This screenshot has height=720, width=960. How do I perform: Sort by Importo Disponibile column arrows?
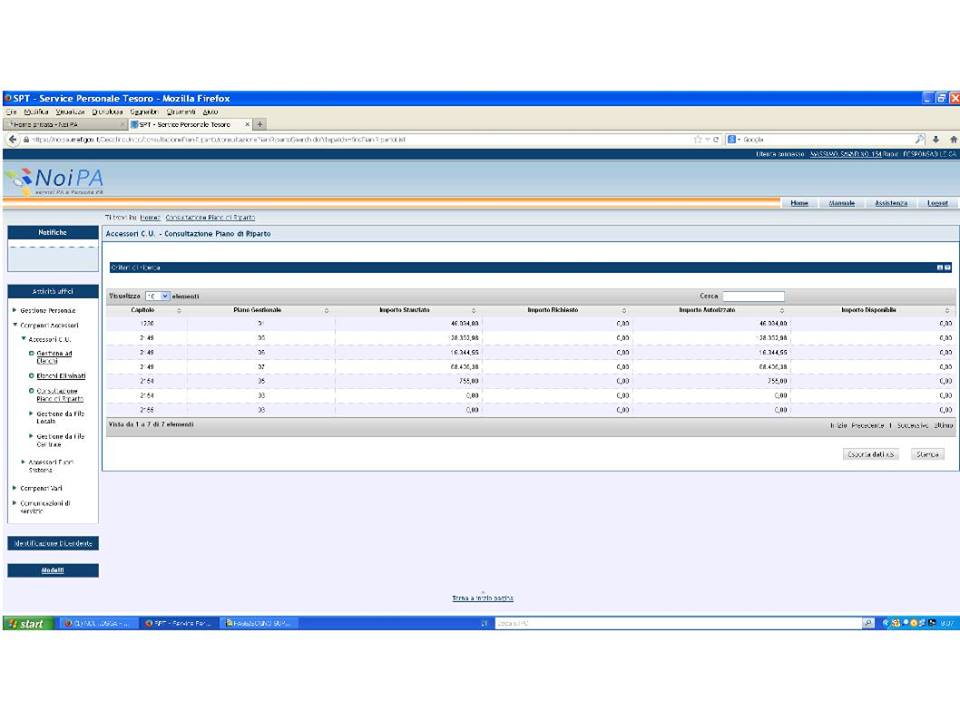pyautogui.click(x=946, y=311)
